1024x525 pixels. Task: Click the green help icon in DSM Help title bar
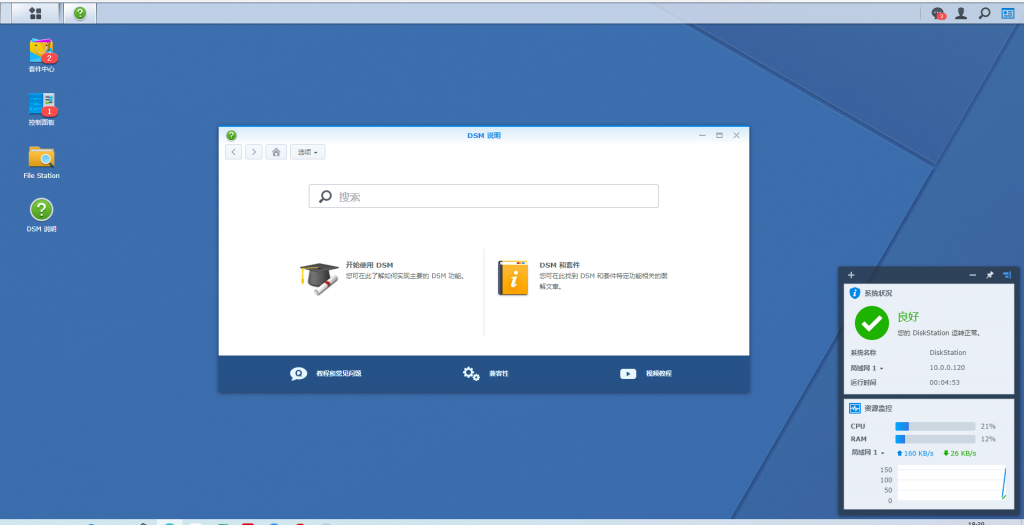coord(231,135)
